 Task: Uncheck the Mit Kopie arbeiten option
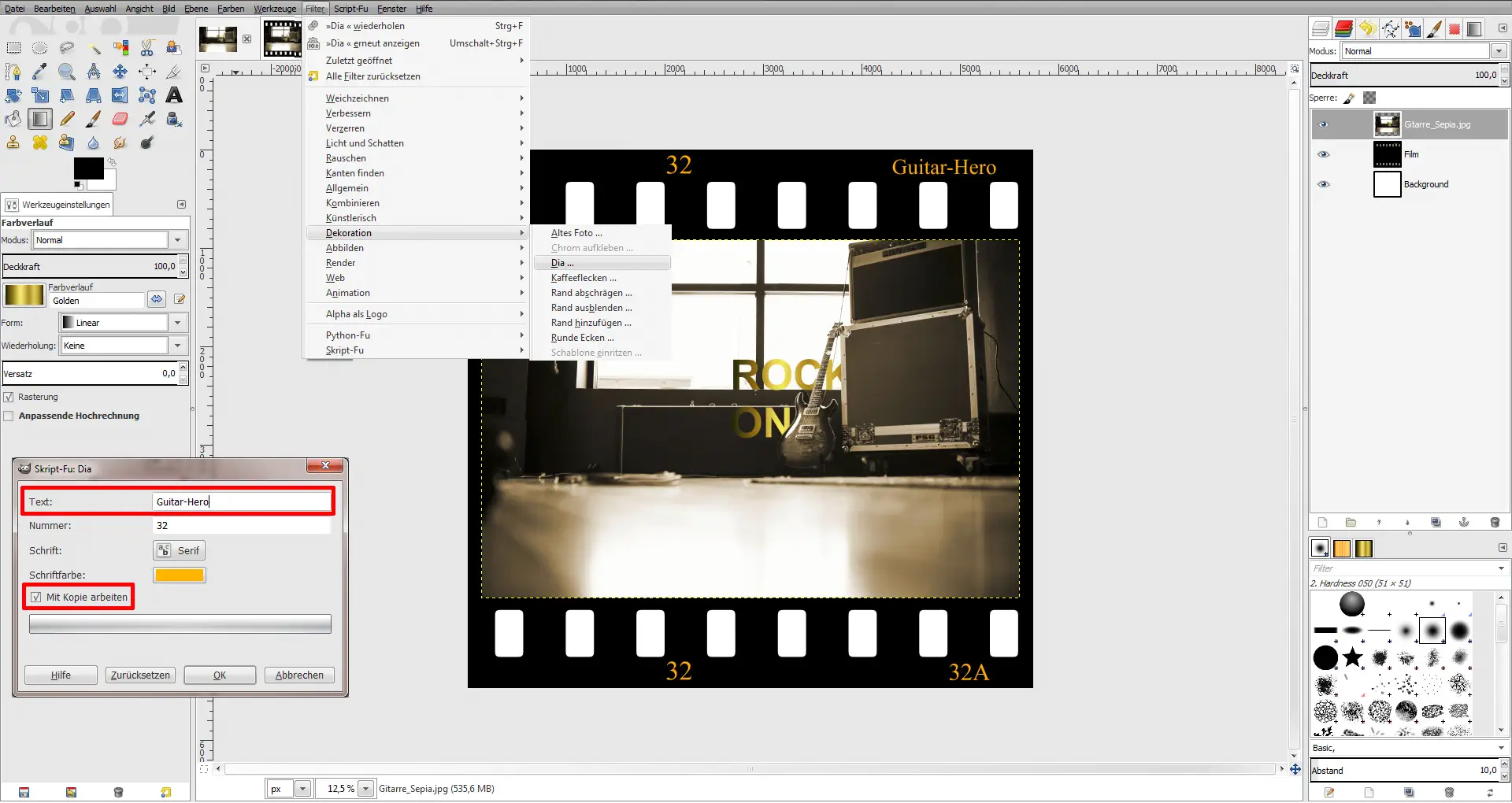point(36,597)
